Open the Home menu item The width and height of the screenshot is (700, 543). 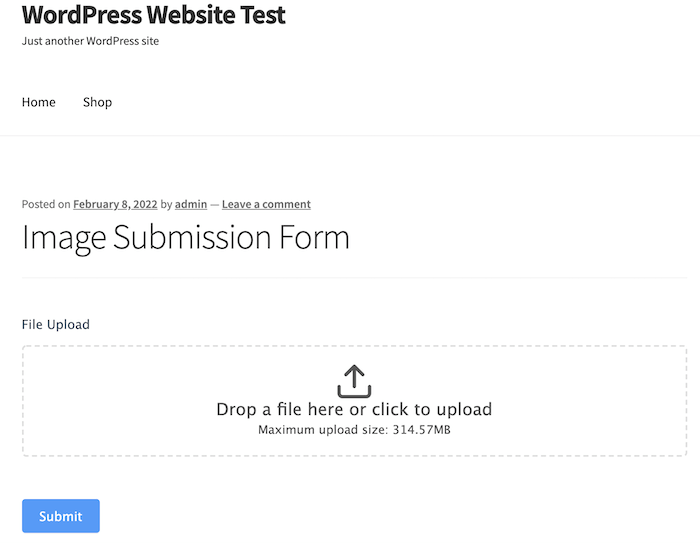point(39,102)
